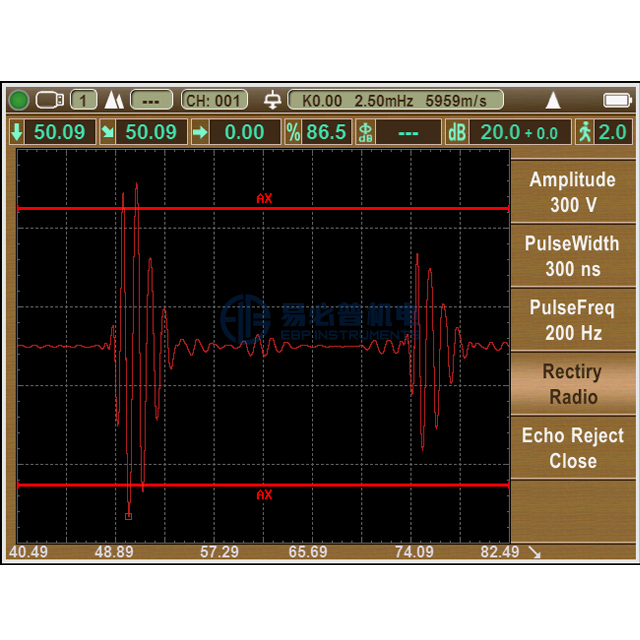Click the phi dB equivalent icon
This screenshot has width=640, height=640.
[365, 132]
